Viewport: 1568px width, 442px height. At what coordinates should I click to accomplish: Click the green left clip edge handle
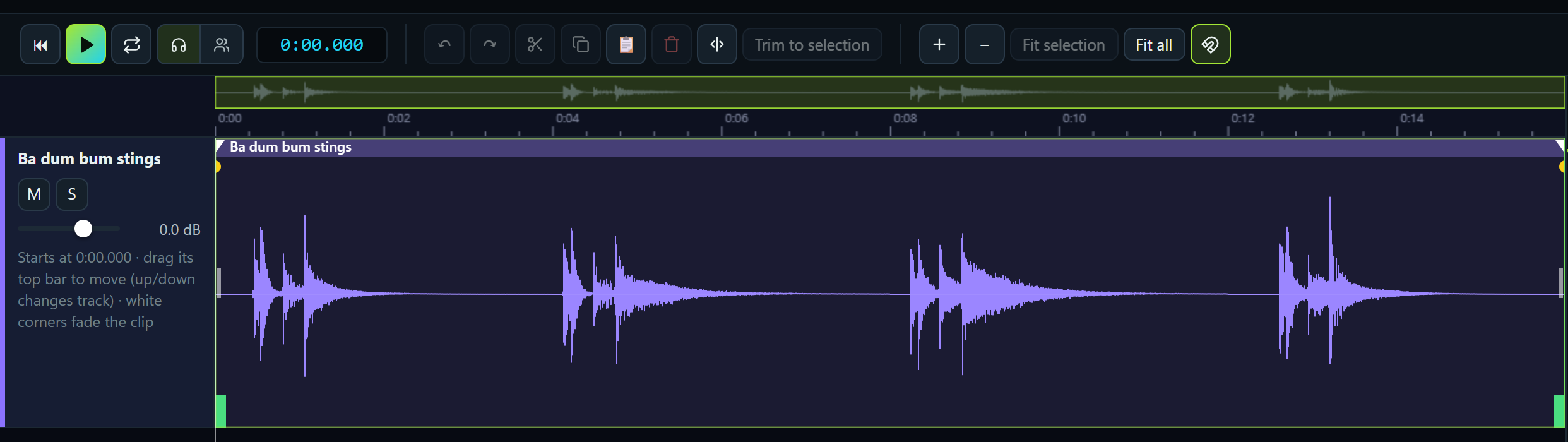(x=221, y=411)
